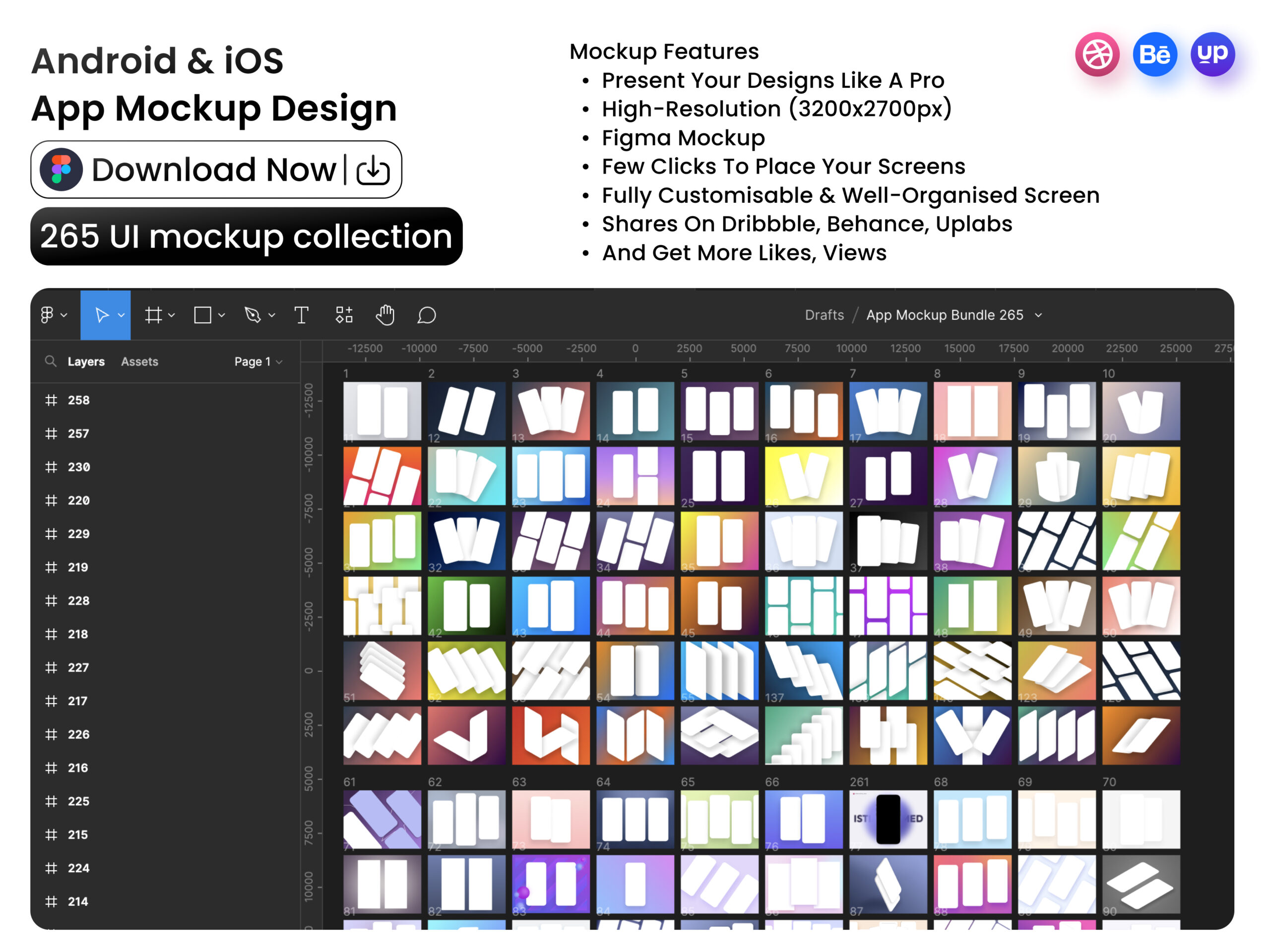Click the Behance logo icon

point(1154,55)
